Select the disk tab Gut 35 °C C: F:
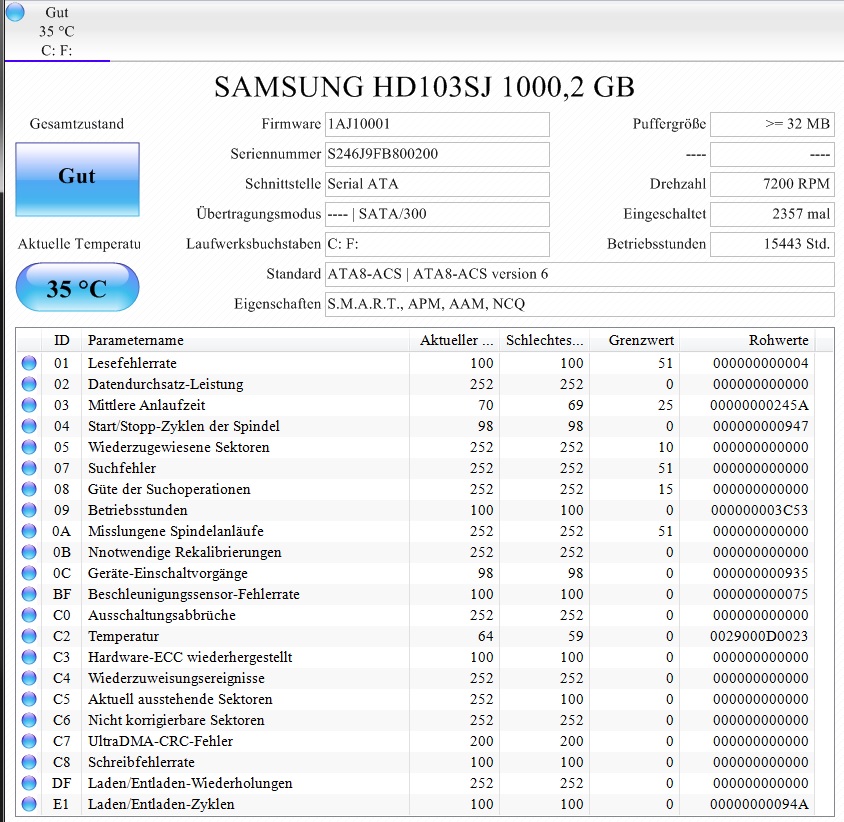Viewport: 844px width, 822px height. [57, 31]
